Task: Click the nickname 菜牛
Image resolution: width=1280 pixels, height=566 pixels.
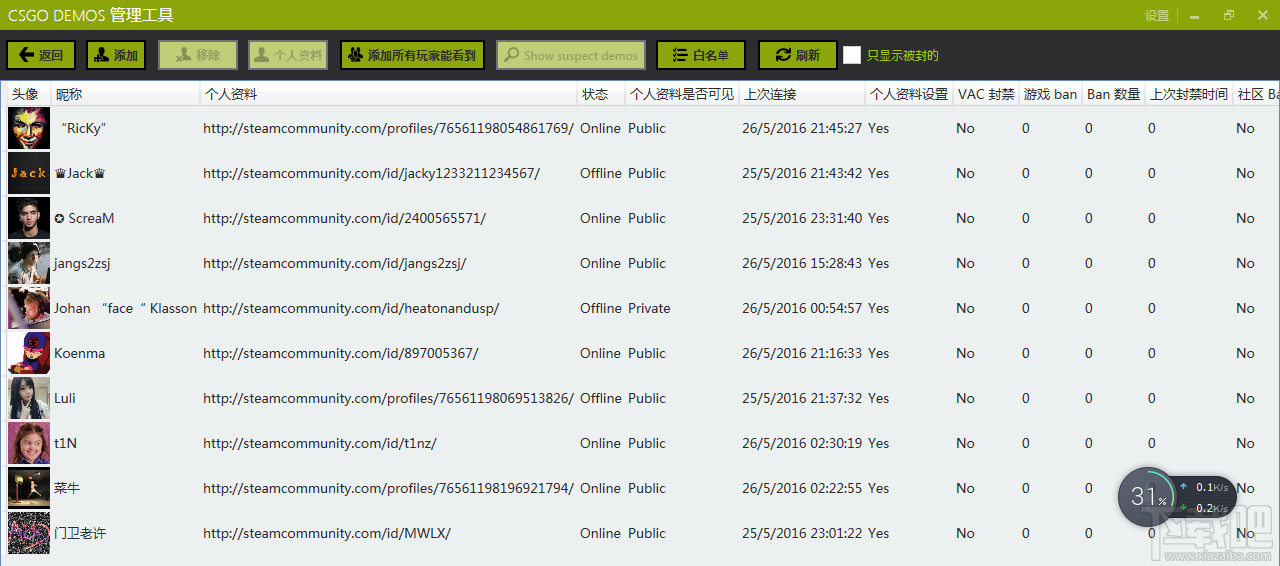Action: point(67,488)
